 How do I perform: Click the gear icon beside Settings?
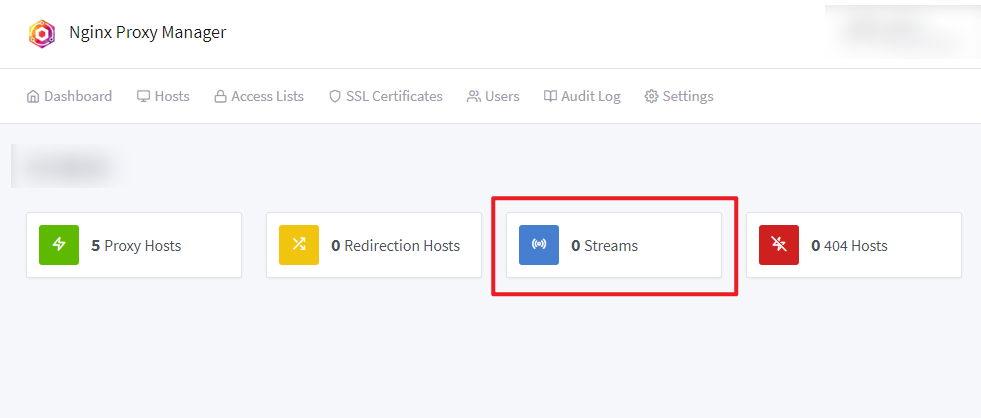click(651, 97)
